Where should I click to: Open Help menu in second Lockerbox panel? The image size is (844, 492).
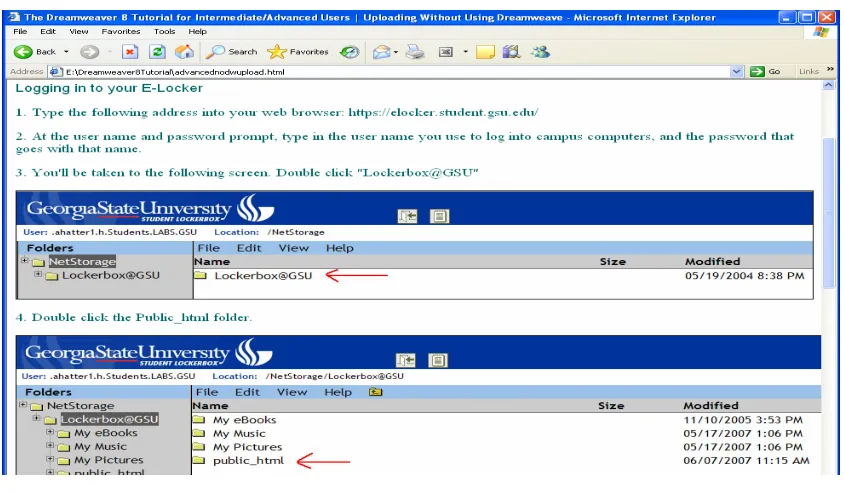[x=338, y=392]
